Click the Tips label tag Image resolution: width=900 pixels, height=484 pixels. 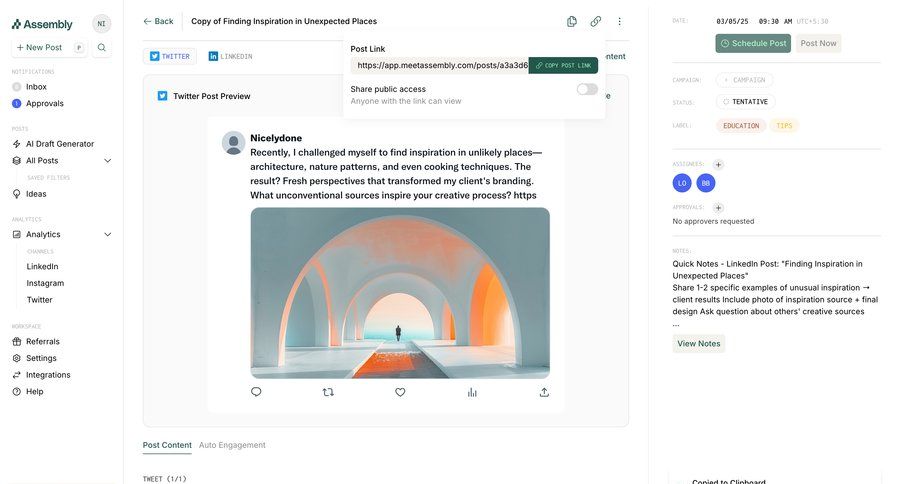click(784, 126)
